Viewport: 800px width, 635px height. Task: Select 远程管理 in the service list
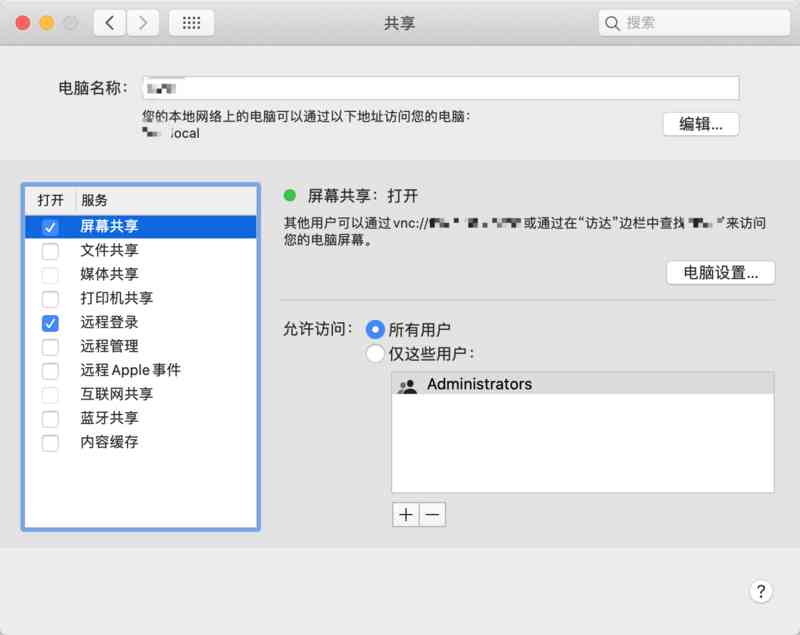(109, 347)
